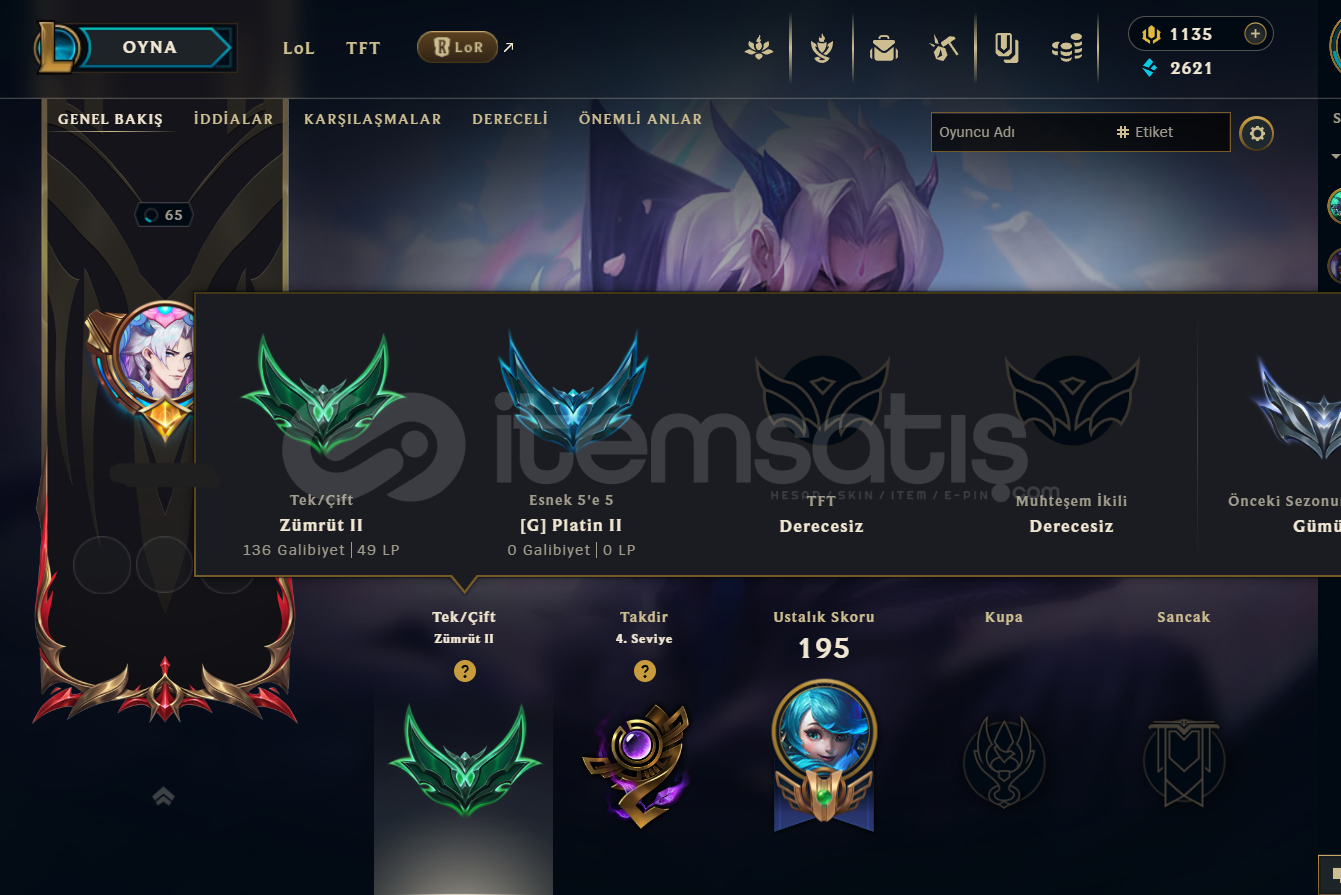Click the profile settings gear icon
Image resolution: width=1341 pixels, height=895 pixels.
(x=1257, y=132)
